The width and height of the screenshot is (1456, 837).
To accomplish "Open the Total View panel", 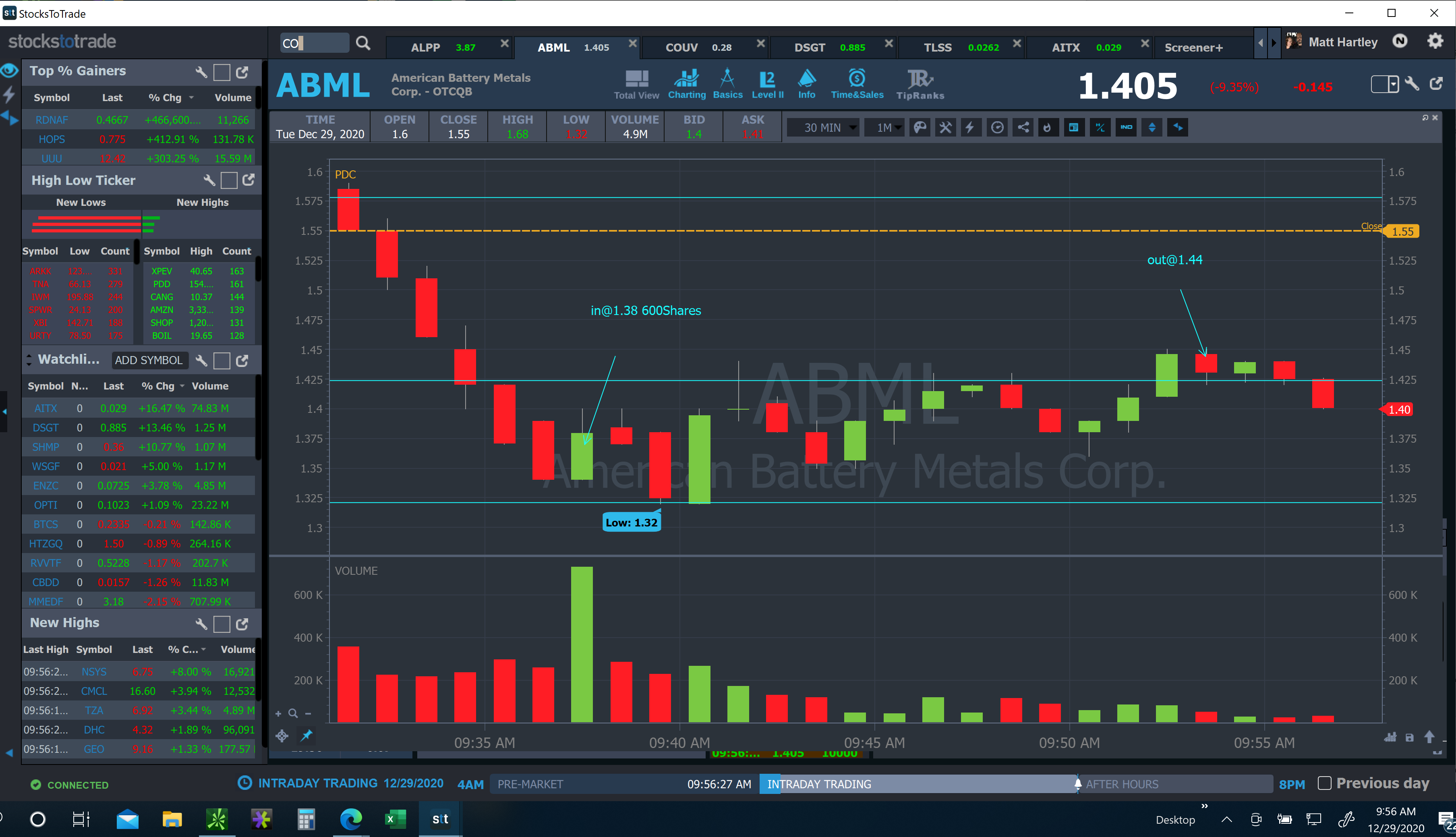I will 636,85.
